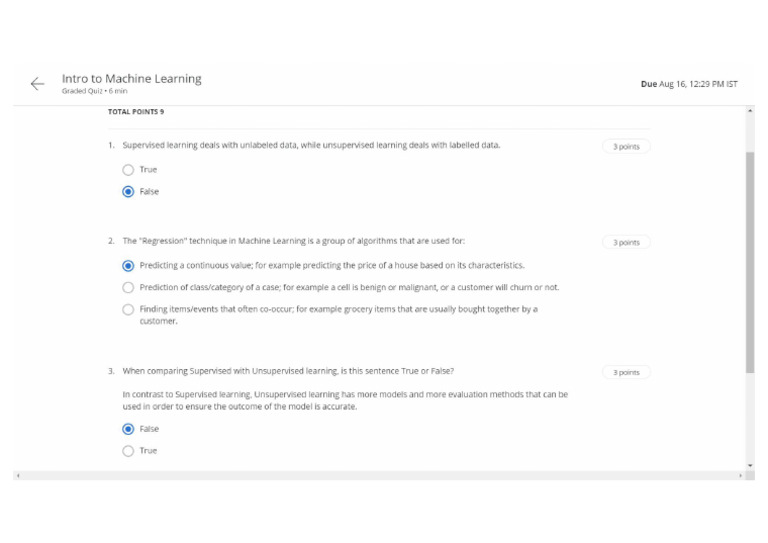Click the horizontal scrollbar track
768x543 pixels.
click(x=378, y=475)
